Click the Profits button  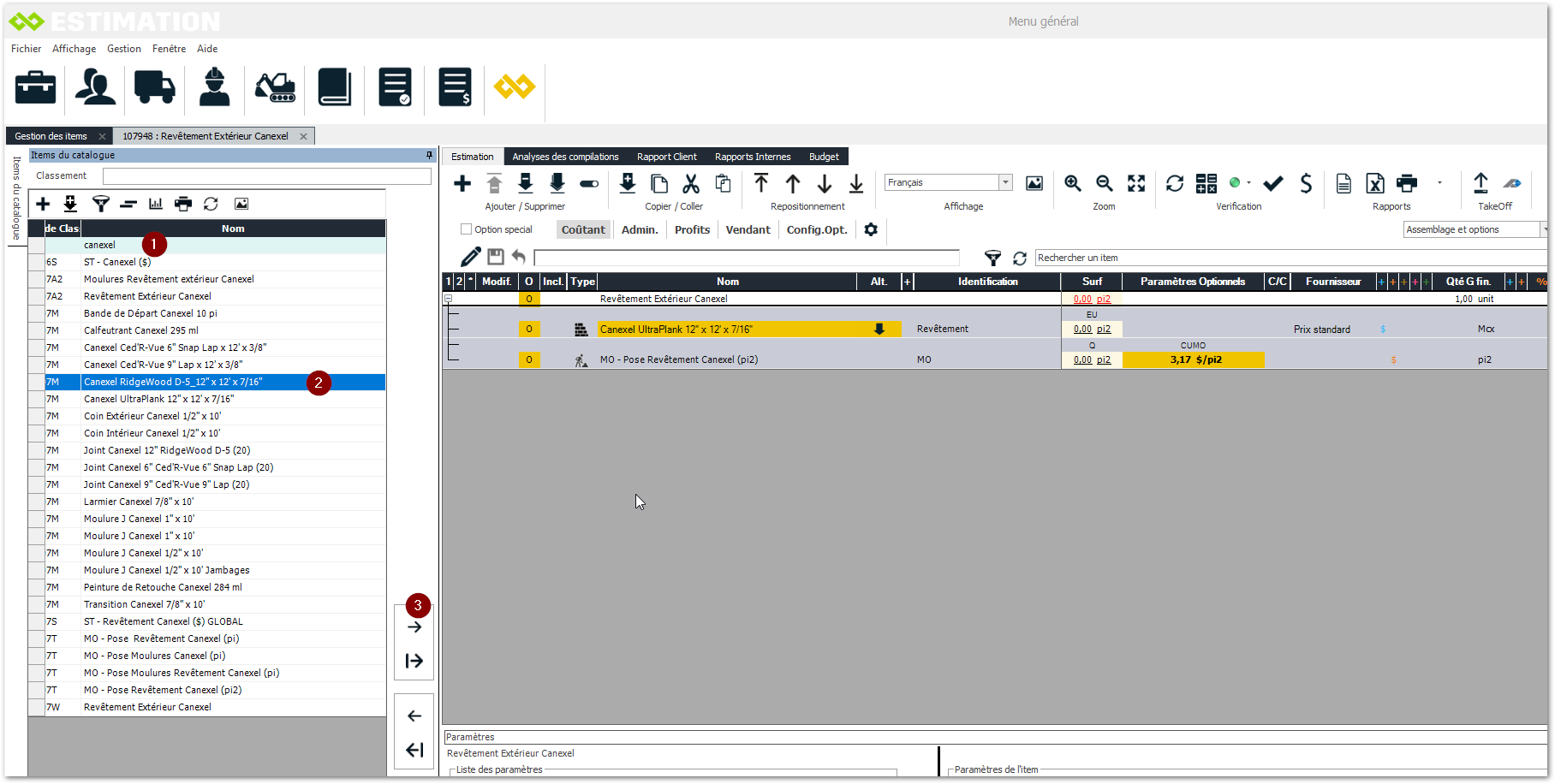[x=692, y=229]
